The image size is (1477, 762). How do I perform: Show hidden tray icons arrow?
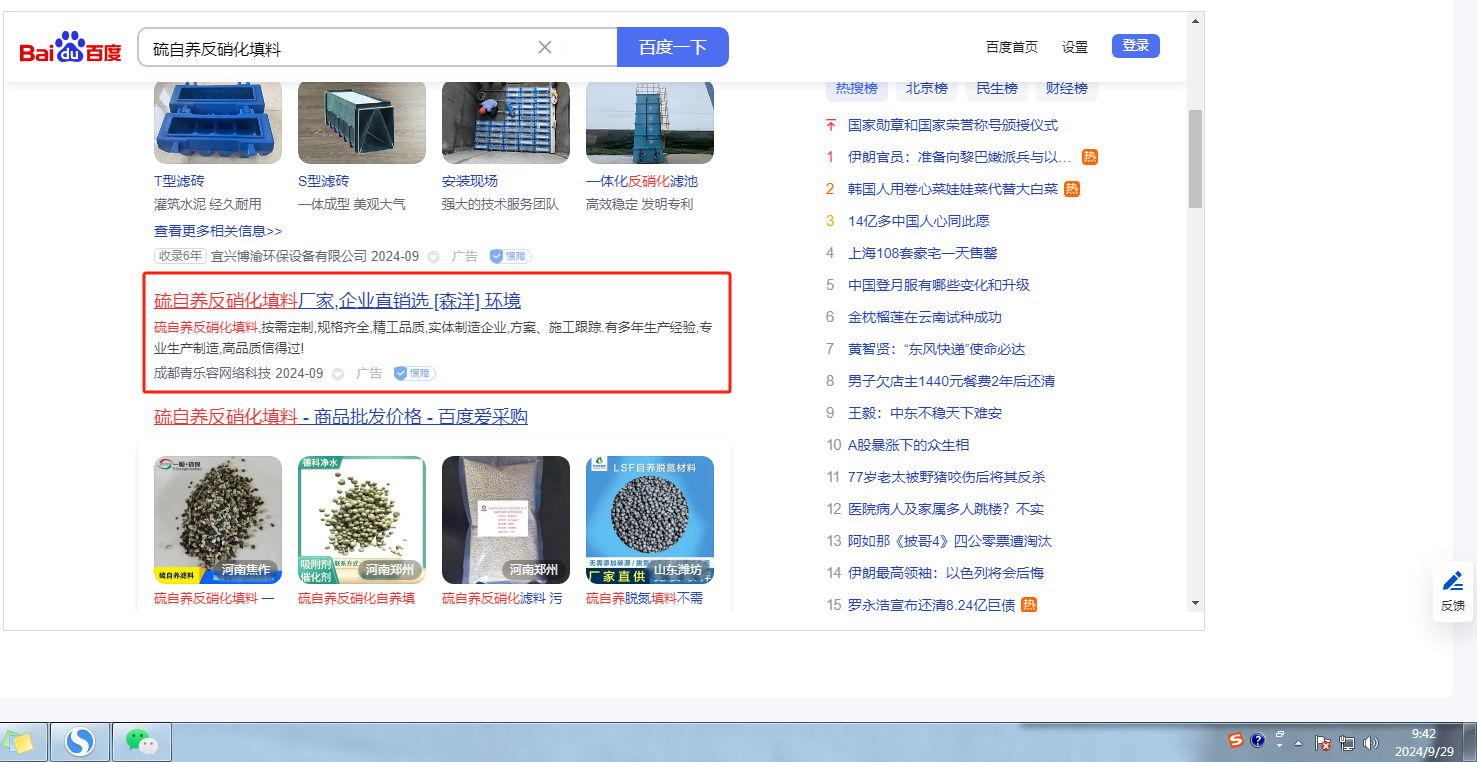1299,744
